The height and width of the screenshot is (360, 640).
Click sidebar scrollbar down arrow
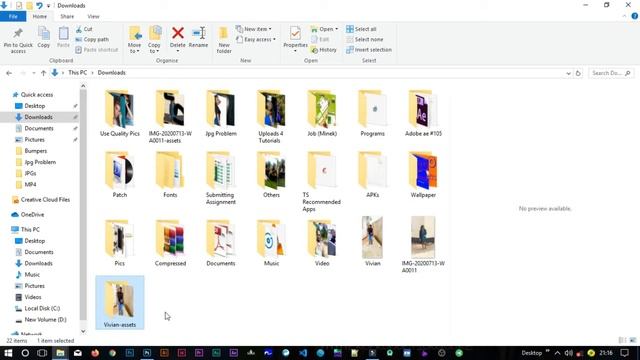(x=83, y=331)
